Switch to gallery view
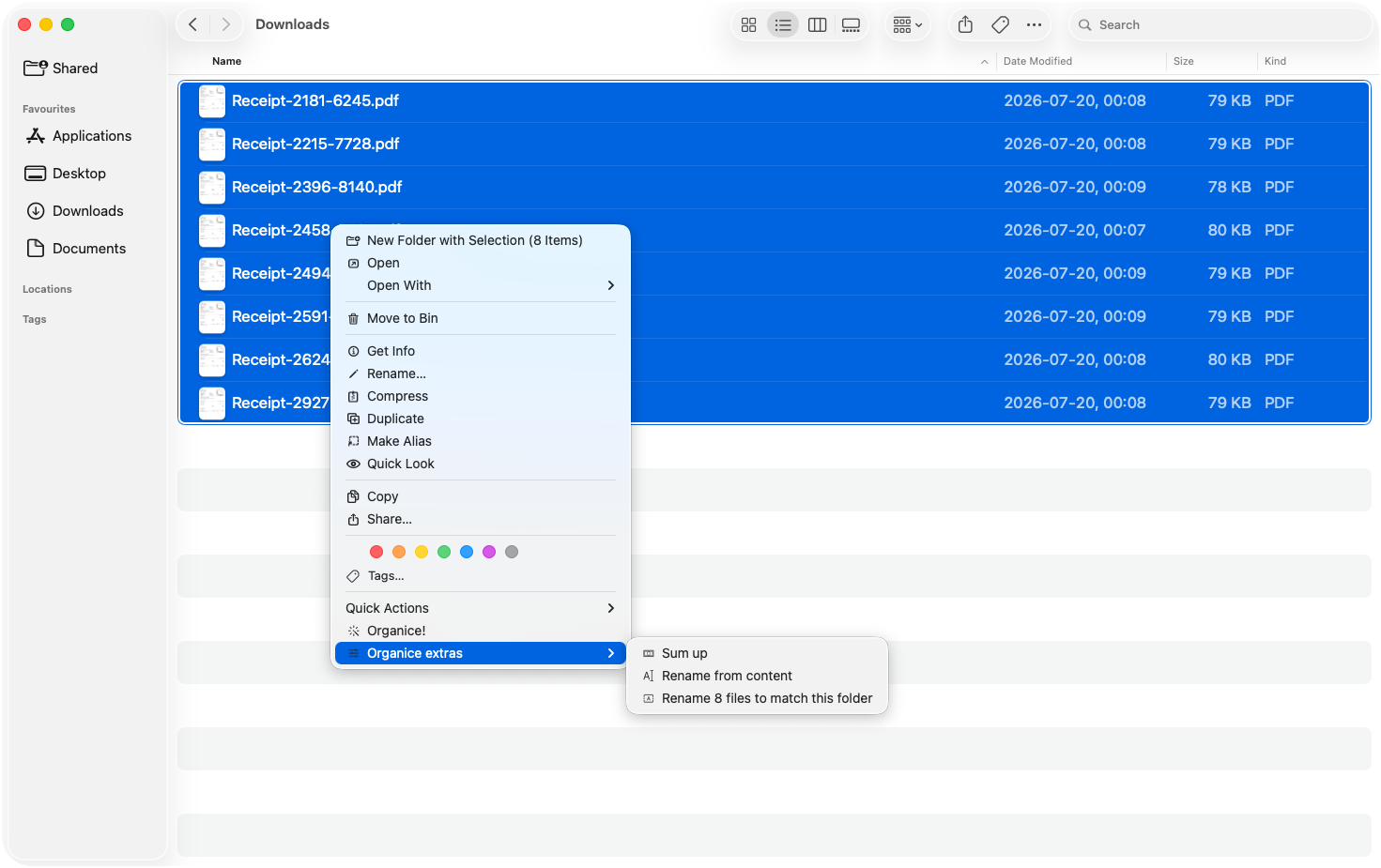1381x868 pixels. coord(851,25)
